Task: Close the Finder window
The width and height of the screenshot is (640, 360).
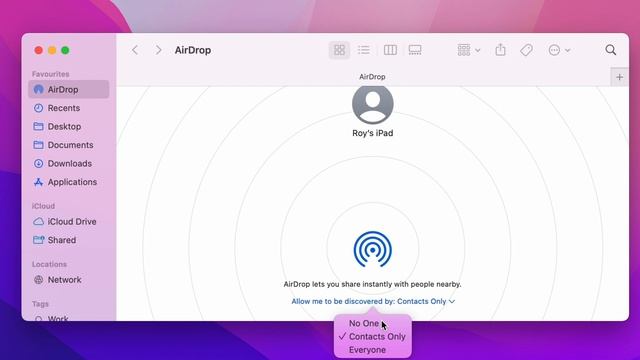Action: pos(39,50)
